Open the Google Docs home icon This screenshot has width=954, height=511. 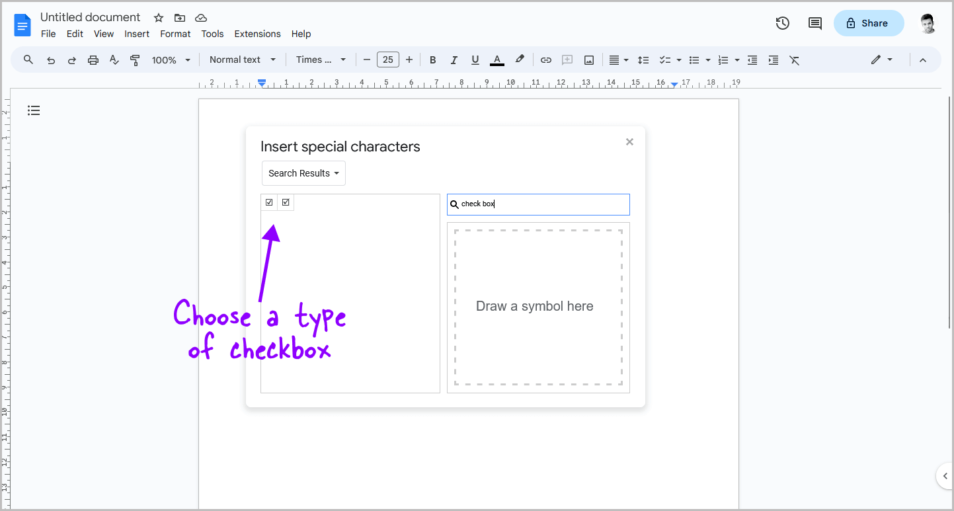pos(23,25)
